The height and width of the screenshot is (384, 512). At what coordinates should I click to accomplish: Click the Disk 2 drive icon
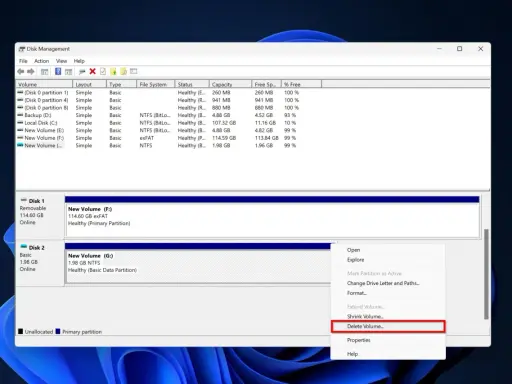(x=24, y=247)
